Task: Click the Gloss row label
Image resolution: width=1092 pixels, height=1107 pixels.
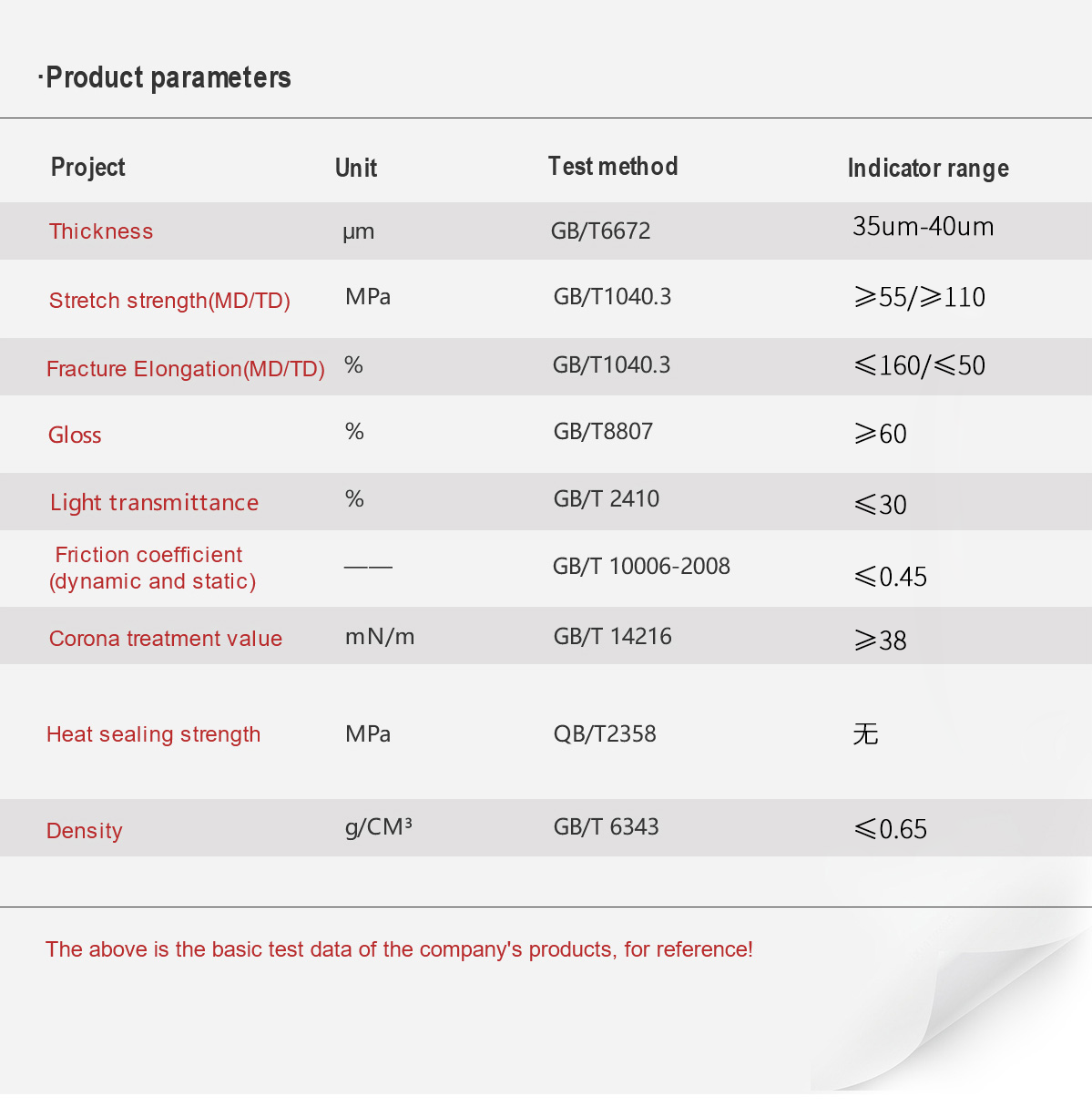Action: coord(75,435)
